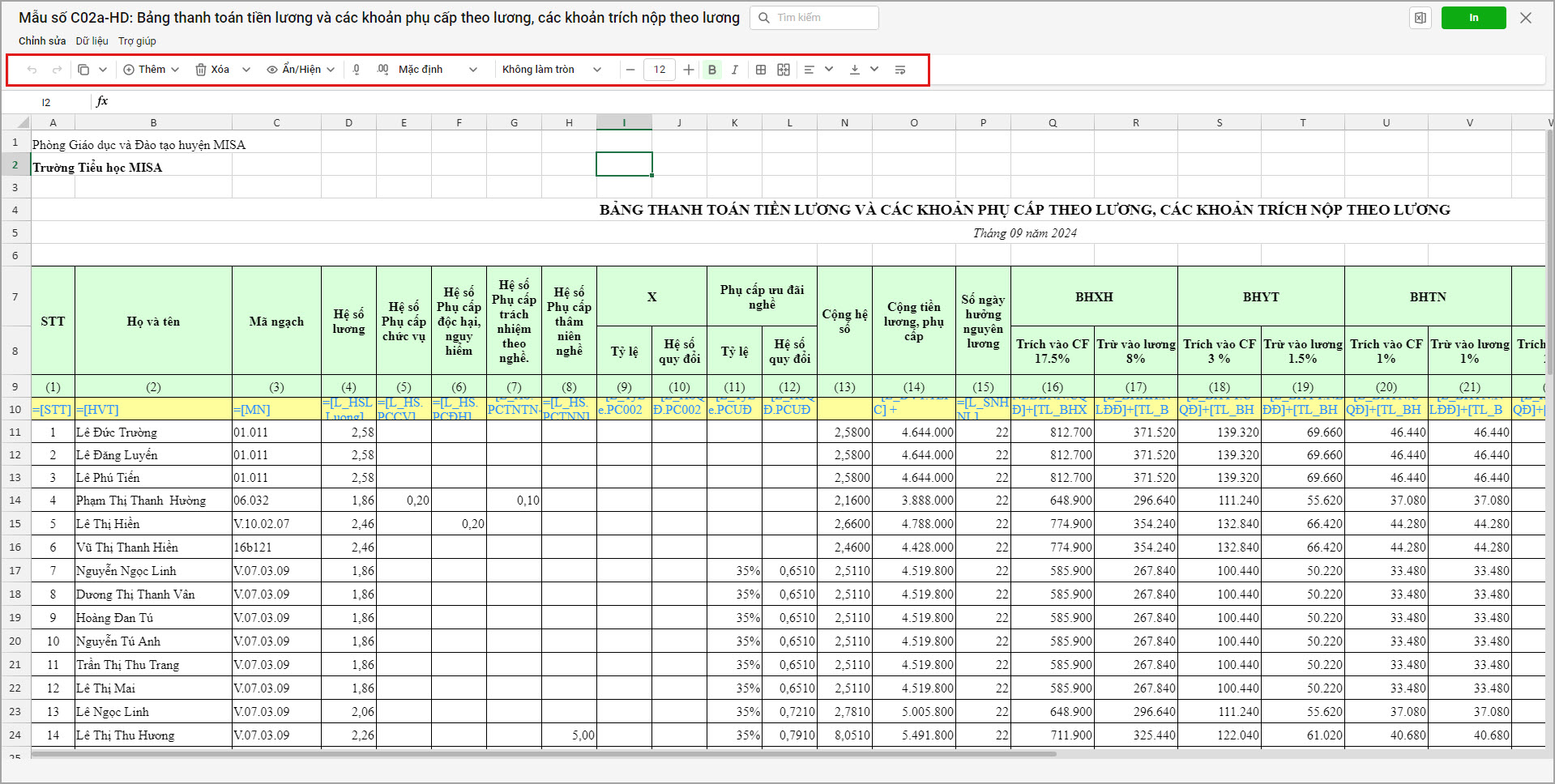Screen dimensions: 1555x784
Task: Click the plus to increase font size
Action: [x=688, y=70]
